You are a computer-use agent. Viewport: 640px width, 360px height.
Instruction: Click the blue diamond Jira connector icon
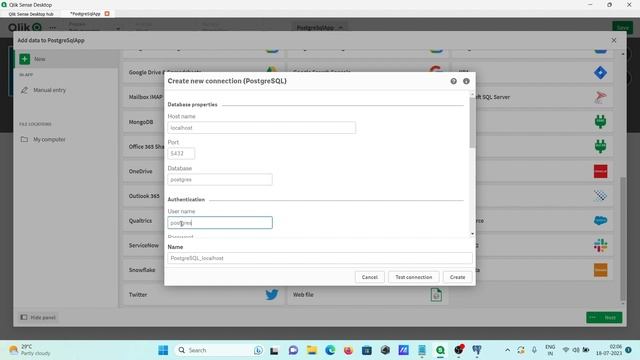pyautogui.click(x=600, y=73)
